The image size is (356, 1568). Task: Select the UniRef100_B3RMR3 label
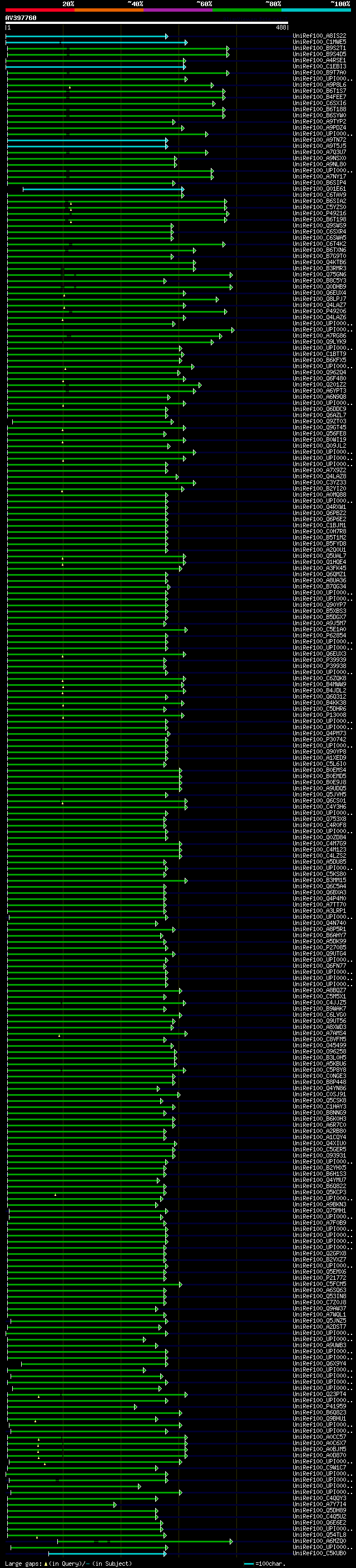319,269
